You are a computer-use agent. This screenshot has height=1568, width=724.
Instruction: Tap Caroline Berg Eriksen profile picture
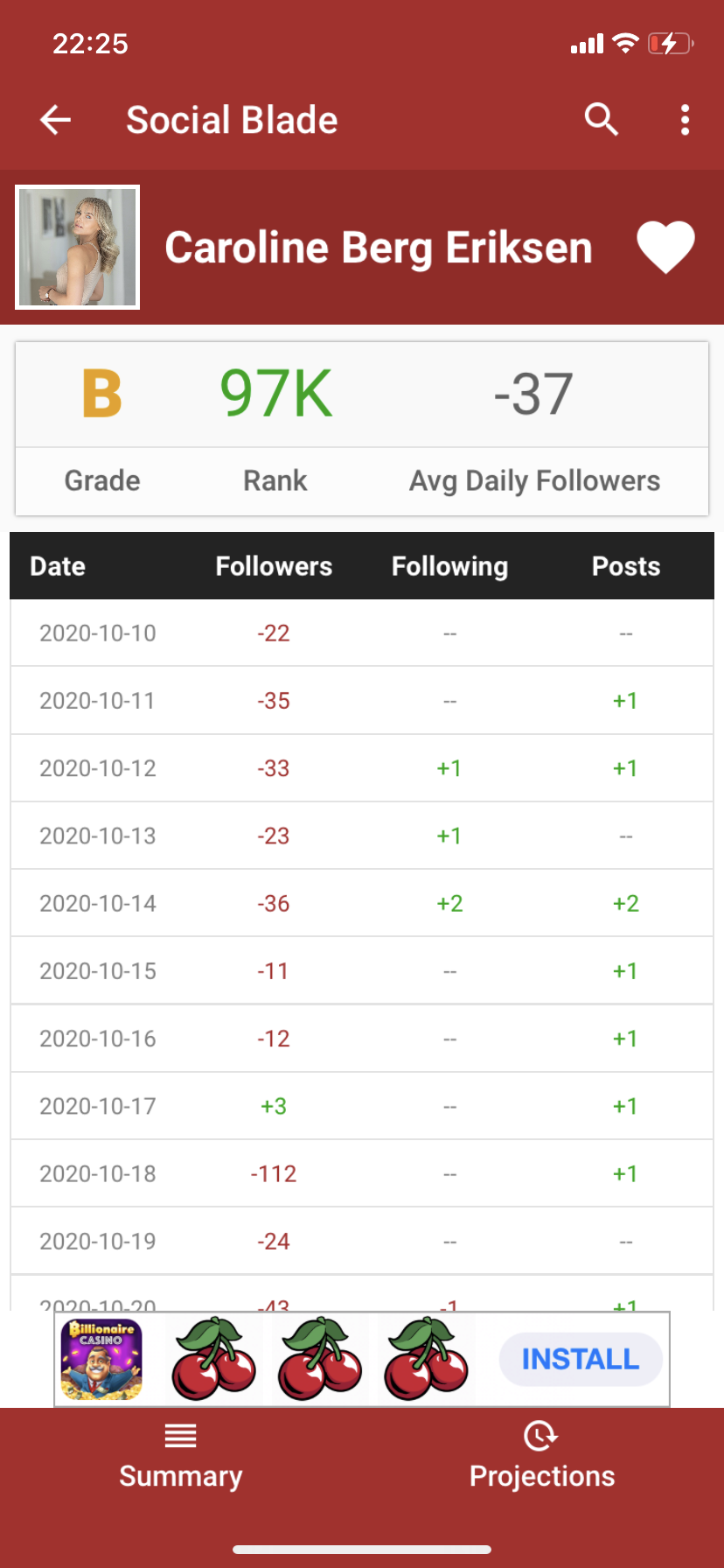78,247
